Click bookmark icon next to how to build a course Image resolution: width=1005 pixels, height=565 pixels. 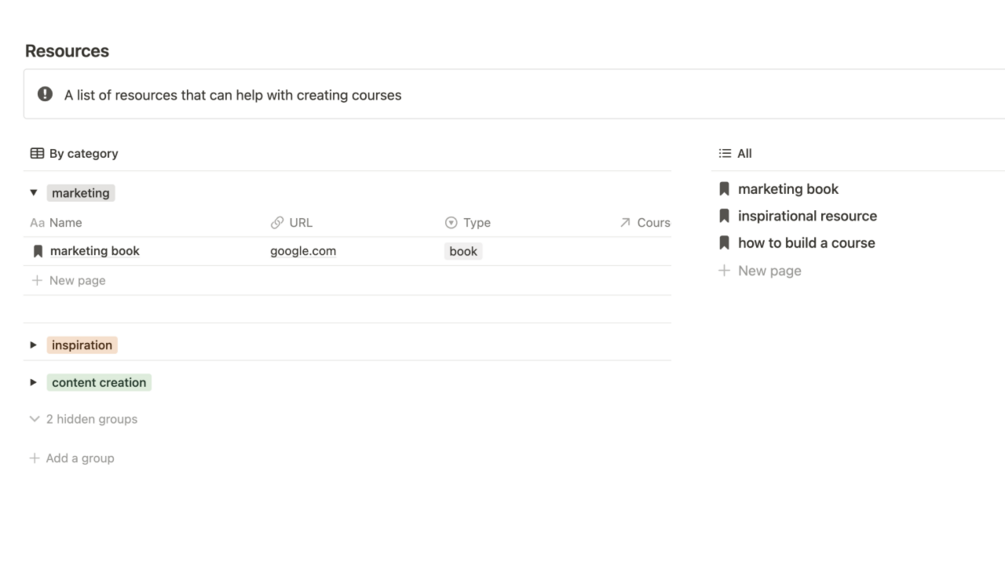point(724,243)
